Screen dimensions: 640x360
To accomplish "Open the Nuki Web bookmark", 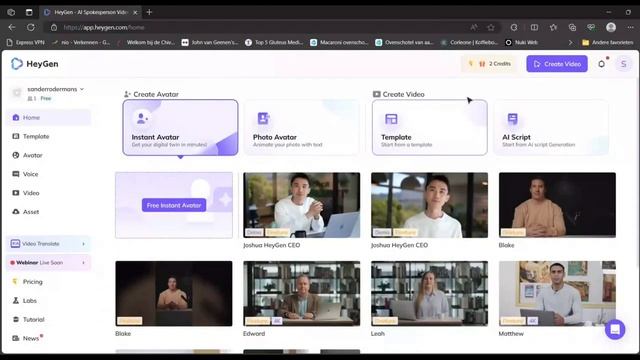I will [522, 42].
